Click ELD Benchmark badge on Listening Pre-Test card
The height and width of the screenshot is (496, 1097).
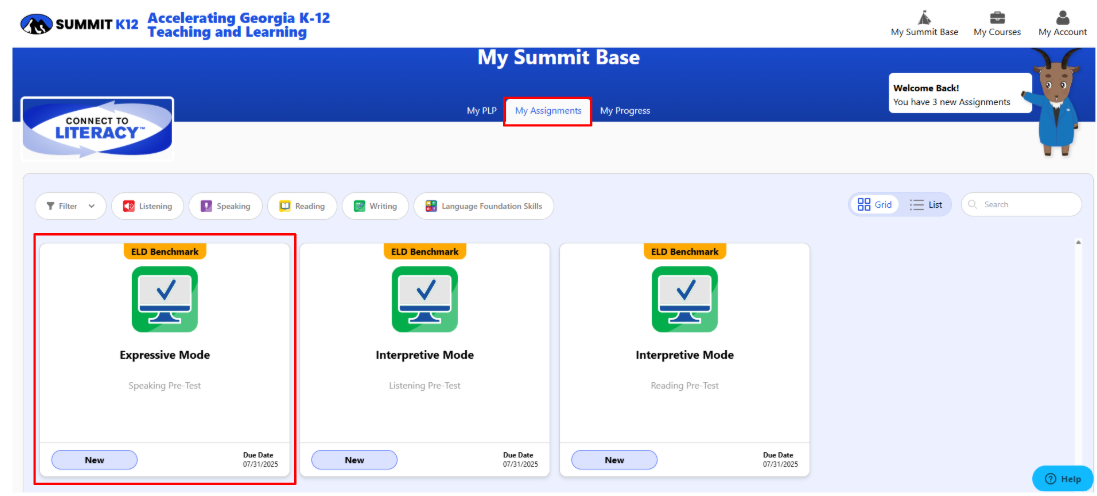click(x=425, y=252)
